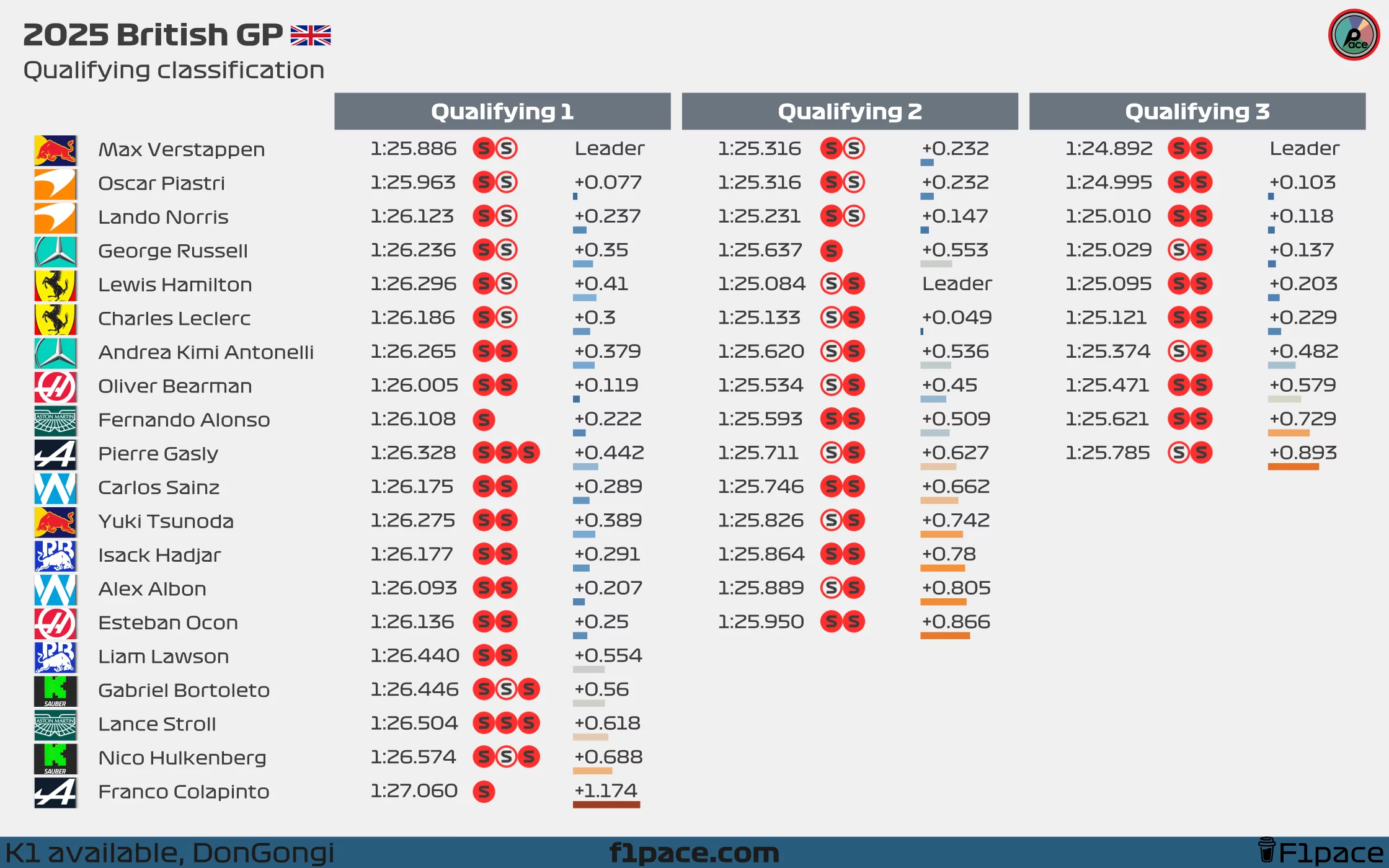Click the Mercedes logo beside George Russell
Screen dimensions: 1389x868
[x=55, y=252]
